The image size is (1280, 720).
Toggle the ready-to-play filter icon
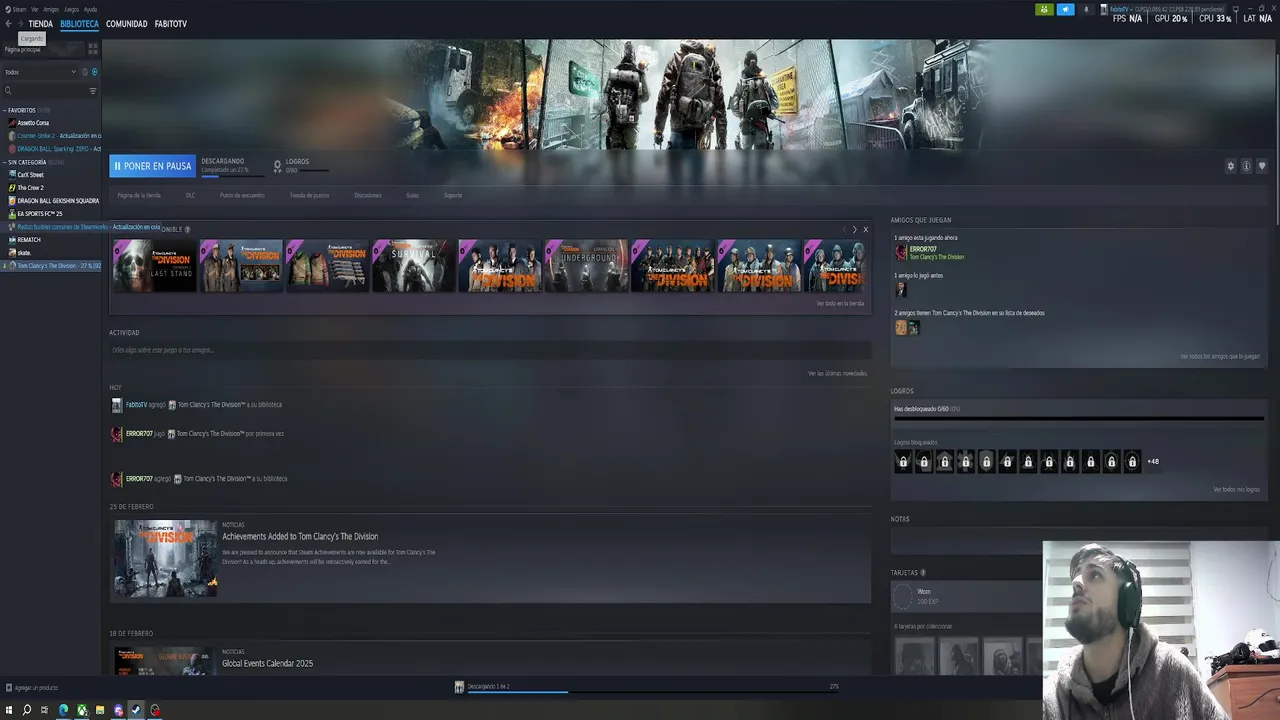(94, 72)
